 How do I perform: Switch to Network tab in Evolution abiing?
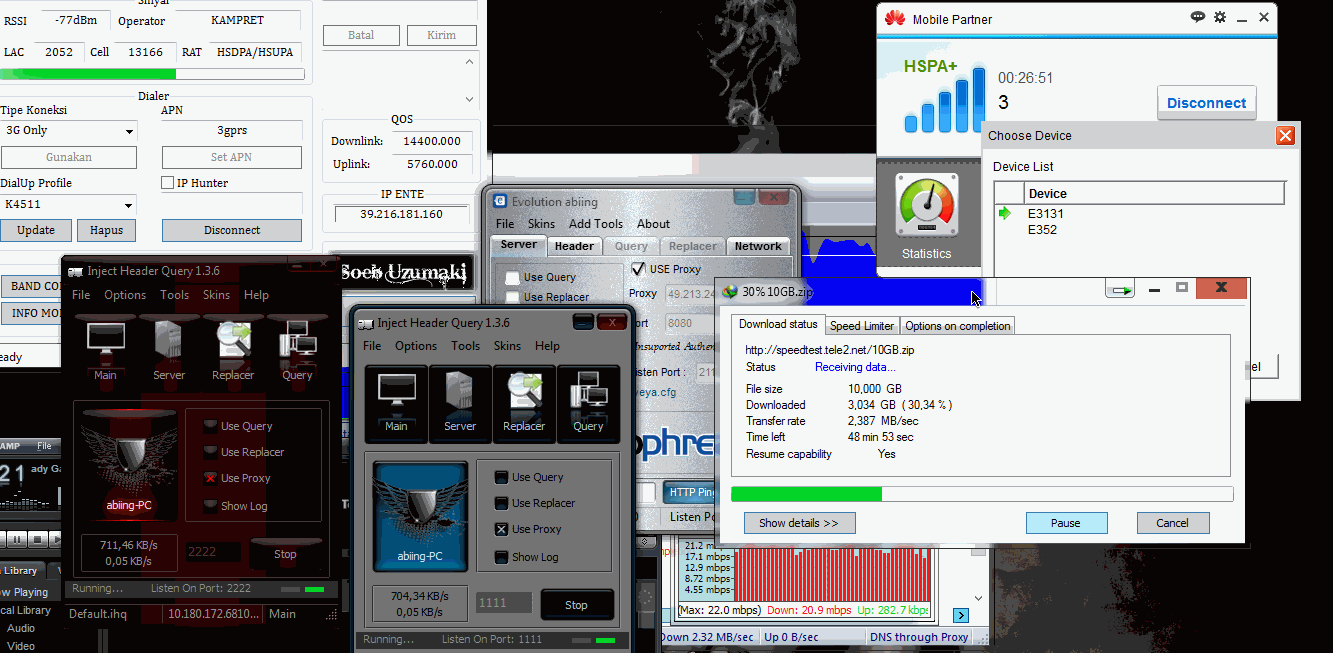click(758, 246)
